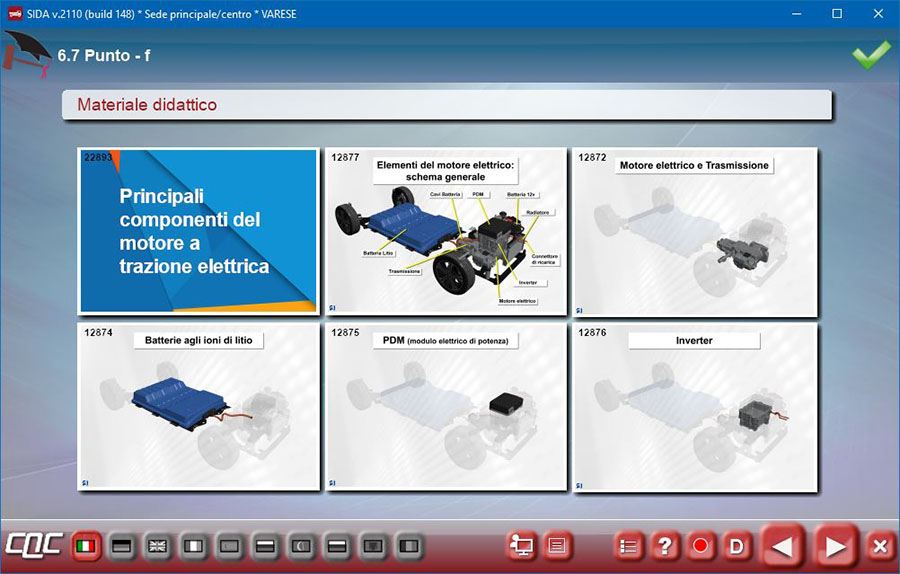The image size is (900, 574).
Task: Select the German flag language button
Action: point(122,546)
